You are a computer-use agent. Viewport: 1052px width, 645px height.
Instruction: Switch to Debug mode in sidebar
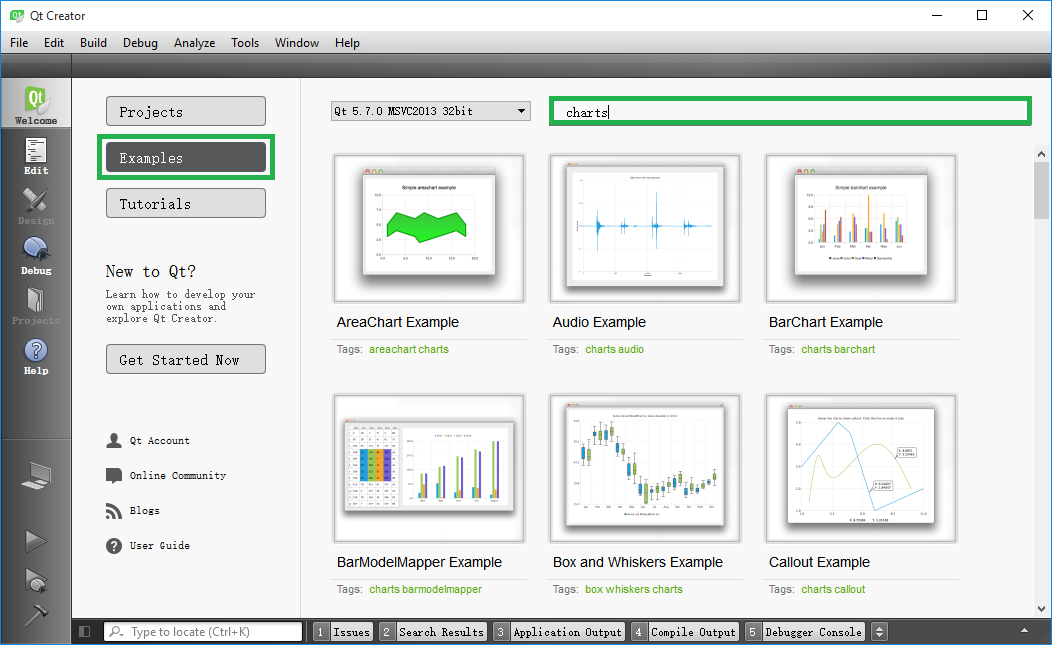[x=36, y=256]
